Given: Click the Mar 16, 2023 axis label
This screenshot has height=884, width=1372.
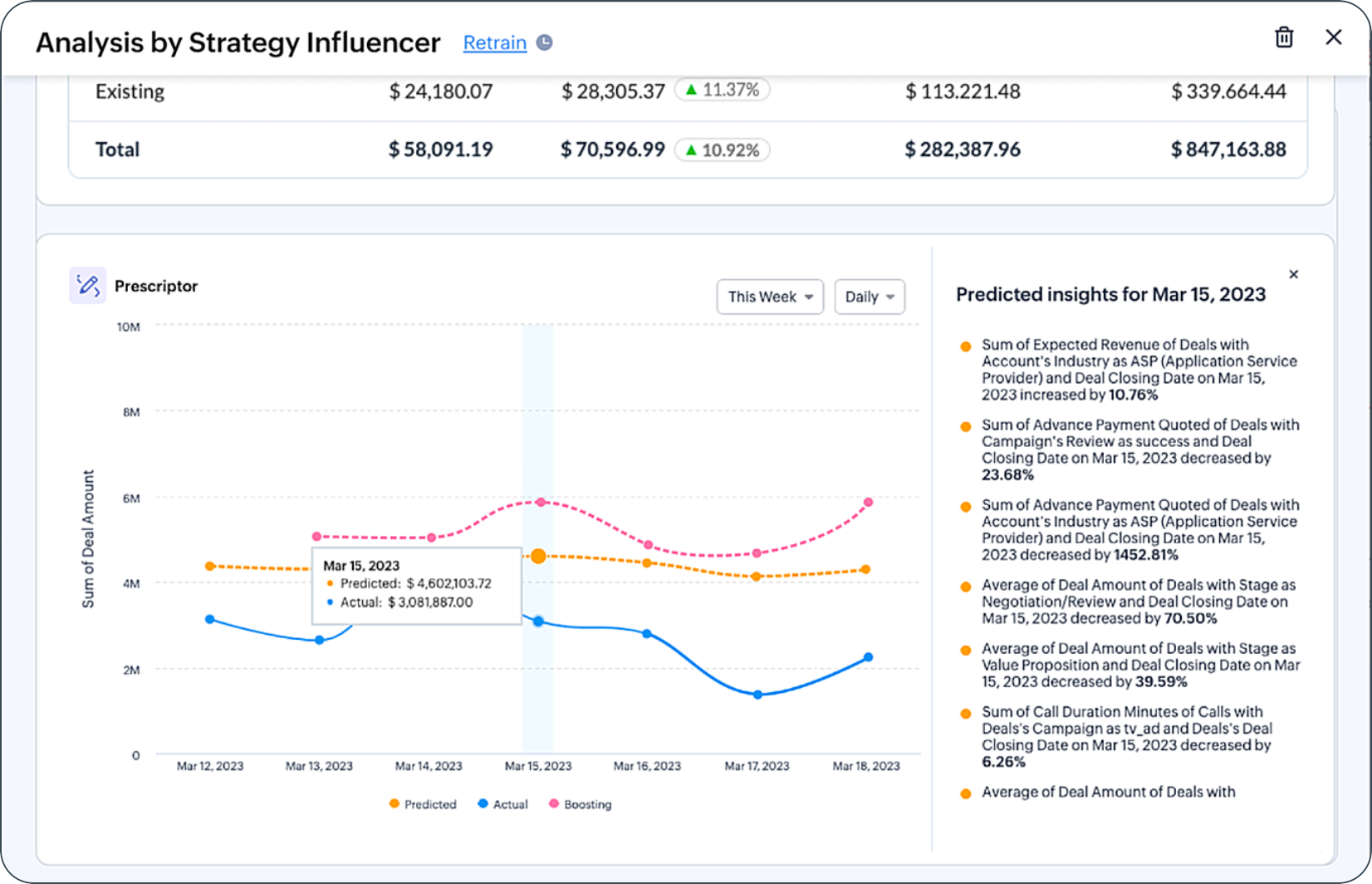Looking at the screenshot, I should (647, 766).
